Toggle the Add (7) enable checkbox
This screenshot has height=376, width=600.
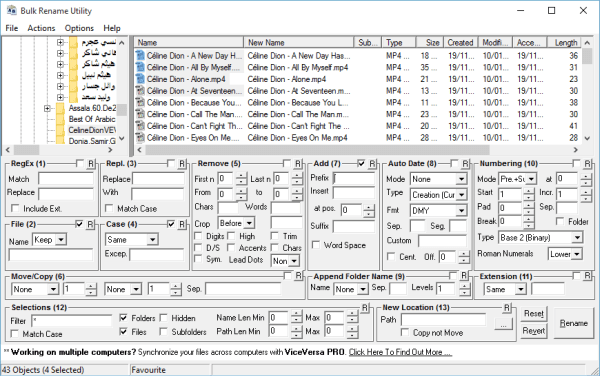tap(361, 164)
